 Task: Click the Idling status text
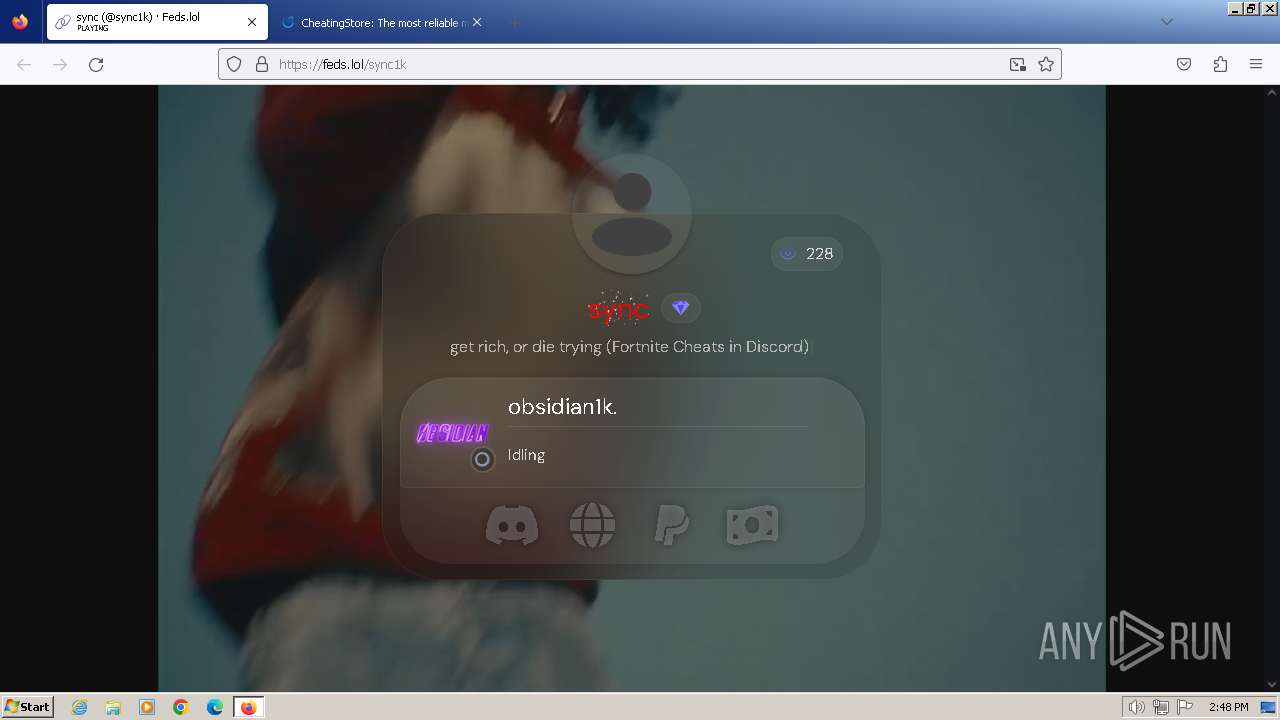(526, 455)
